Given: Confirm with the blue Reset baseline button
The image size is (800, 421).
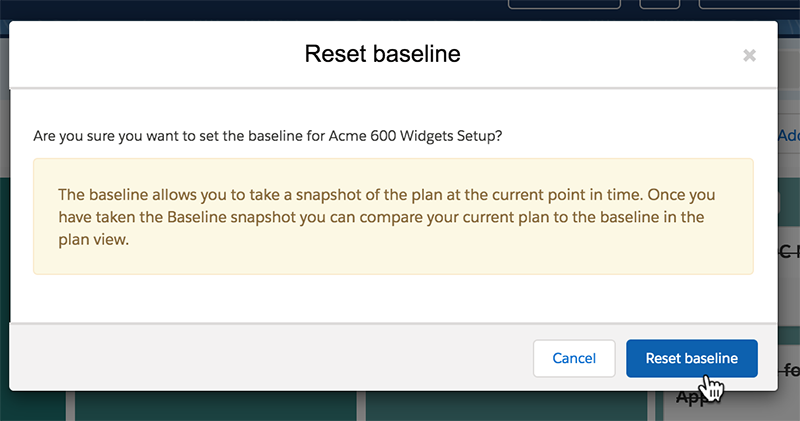Looking at the screenshot, I should (691, 358).
